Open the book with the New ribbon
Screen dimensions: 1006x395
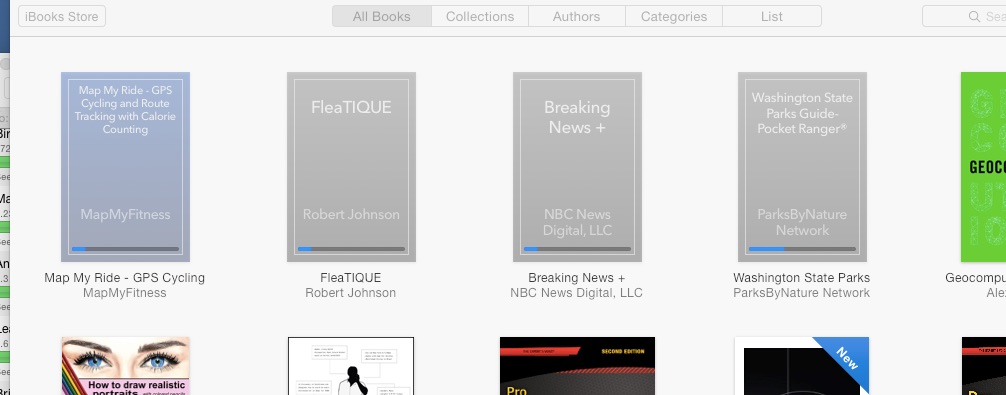tap(801, 366)
